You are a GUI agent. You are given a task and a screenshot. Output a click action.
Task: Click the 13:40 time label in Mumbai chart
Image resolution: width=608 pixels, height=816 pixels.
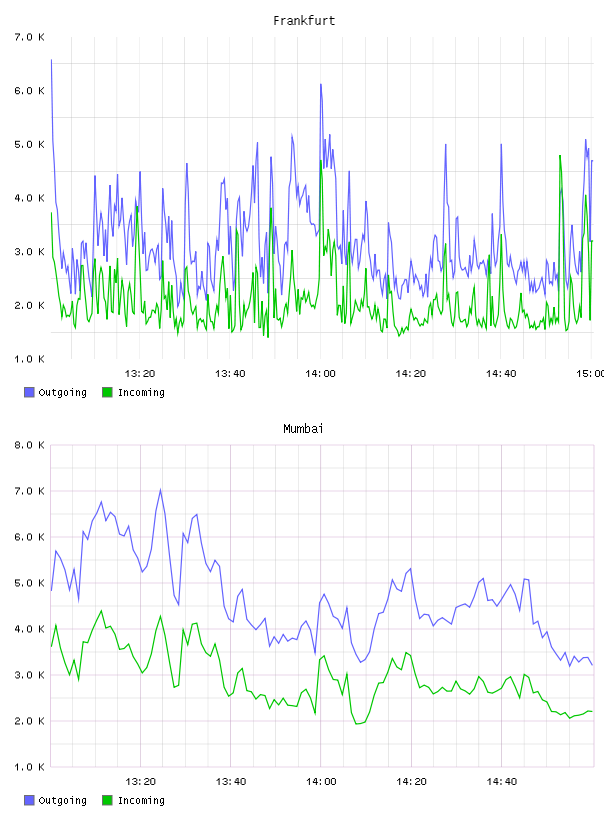coord(231,782)
